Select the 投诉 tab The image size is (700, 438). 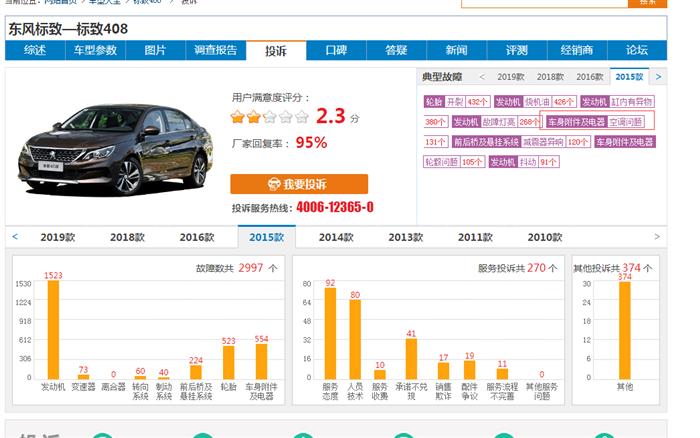tap(276, 50)
